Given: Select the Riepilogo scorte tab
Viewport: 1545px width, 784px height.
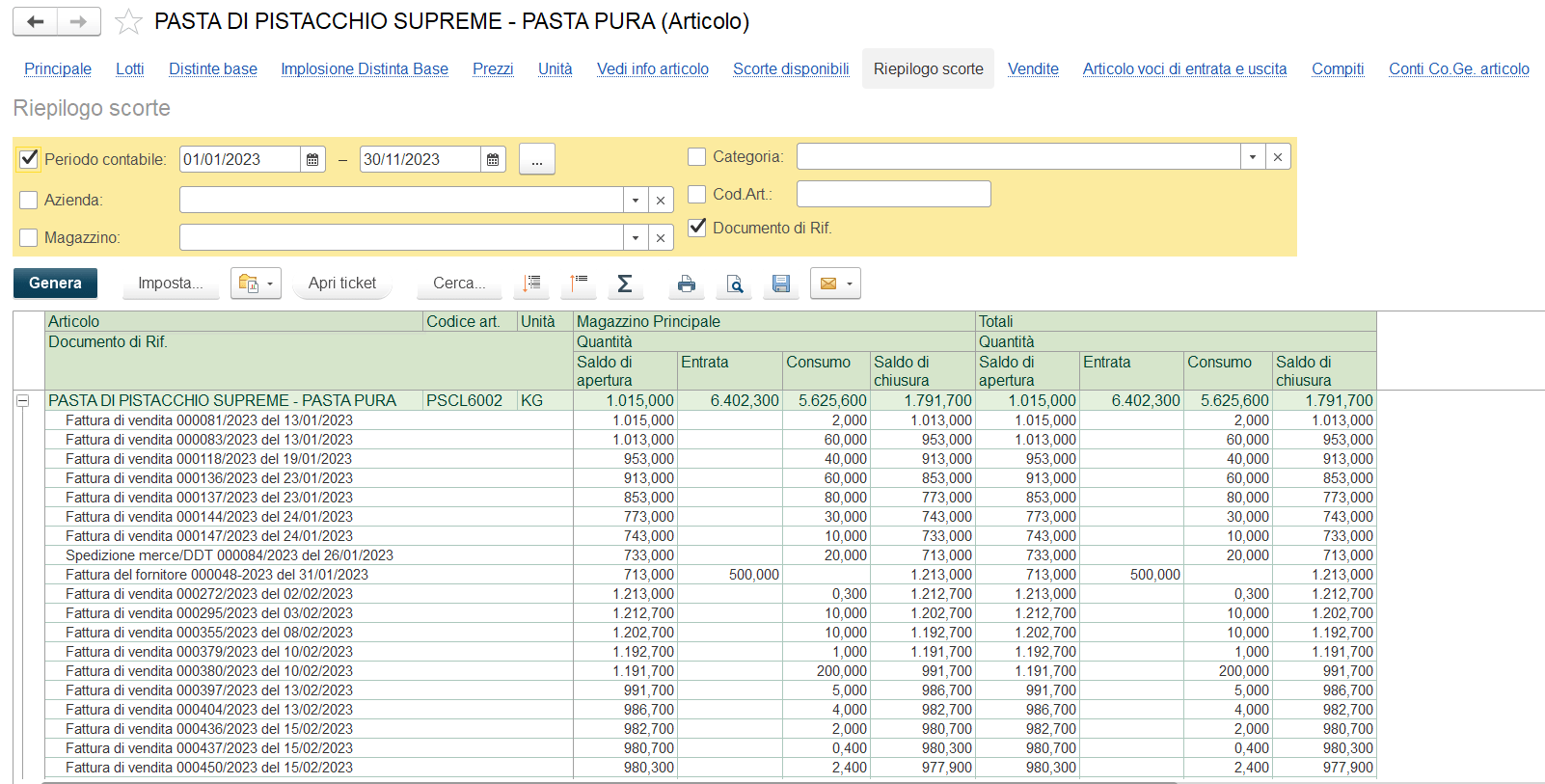Looking at the screenshot, I should tap(929, 69).
